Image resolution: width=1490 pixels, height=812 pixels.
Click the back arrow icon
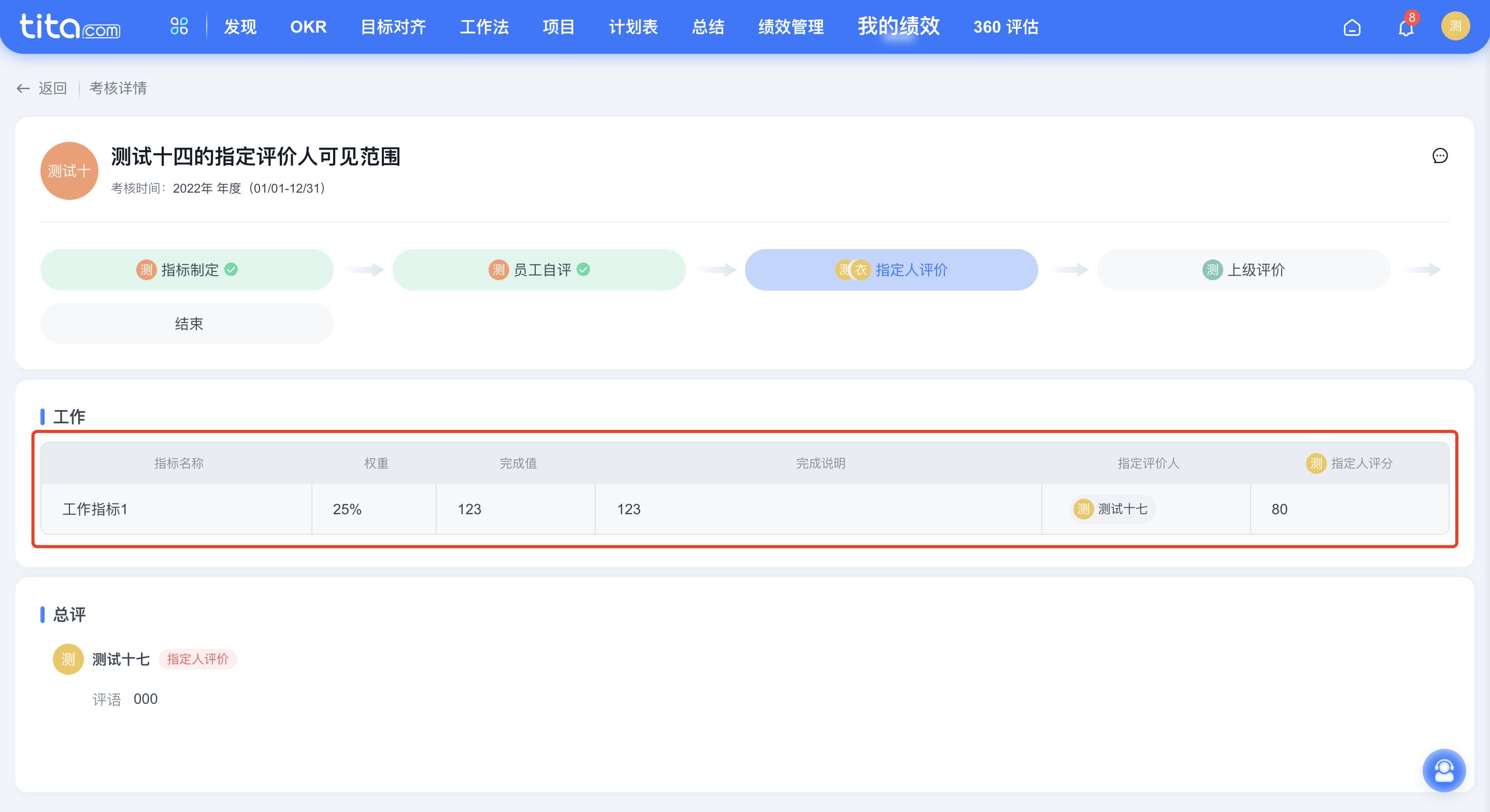tap(23, 89)
